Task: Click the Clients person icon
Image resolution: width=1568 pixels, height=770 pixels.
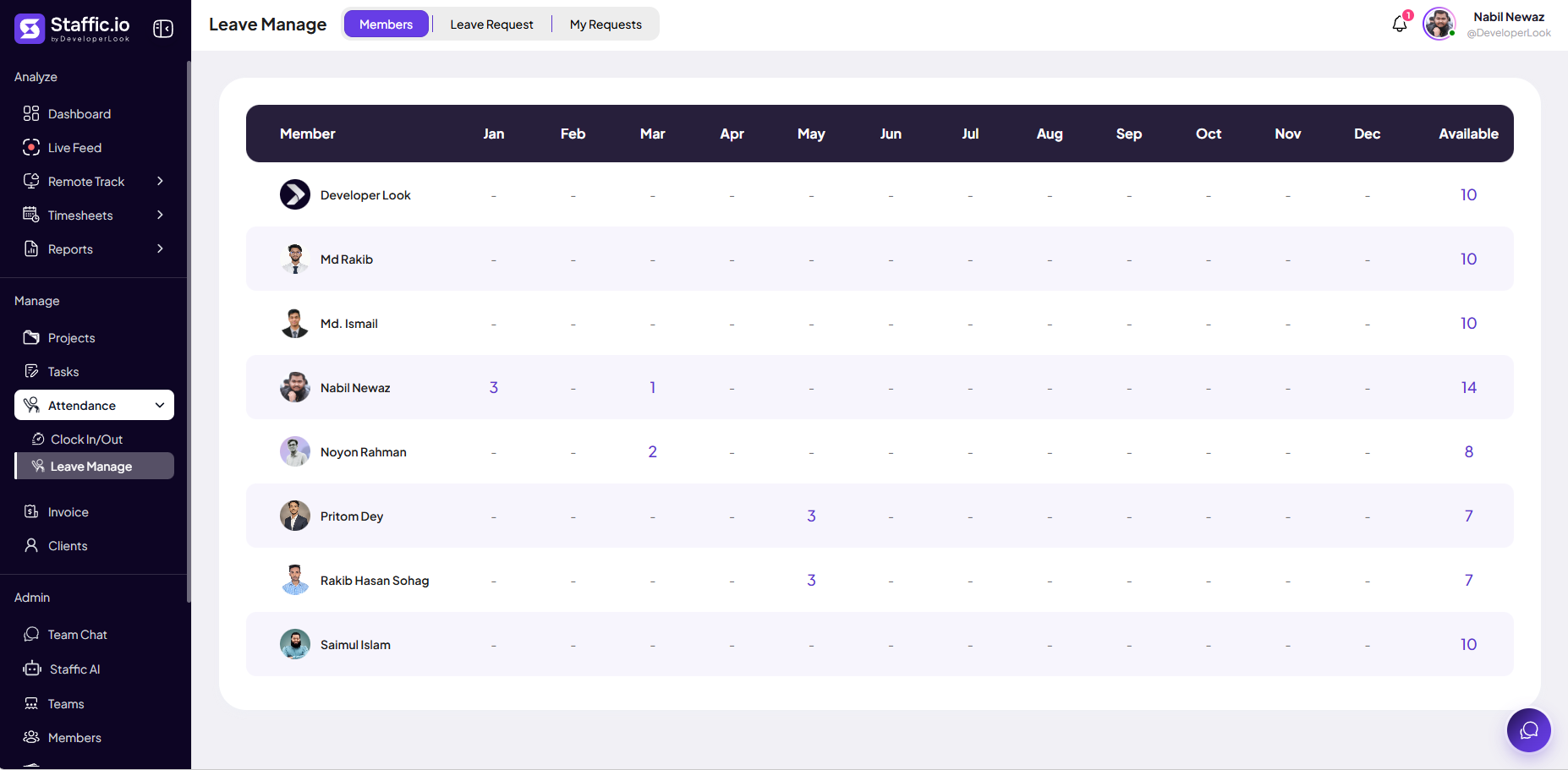Action: click(x=31, y=545)
